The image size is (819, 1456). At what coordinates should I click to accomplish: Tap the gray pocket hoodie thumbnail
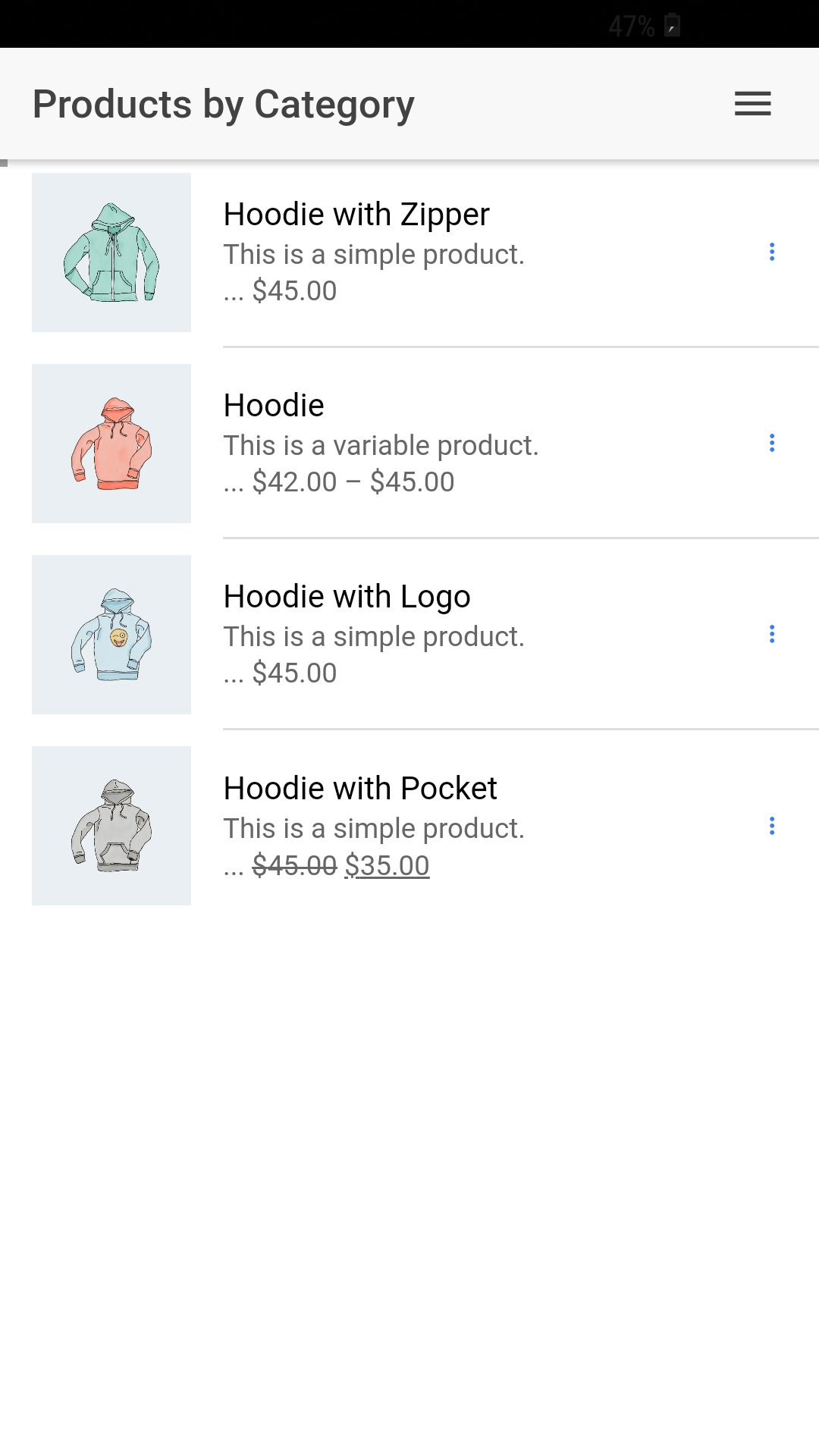pyautogui.click(x=111, y=826)
